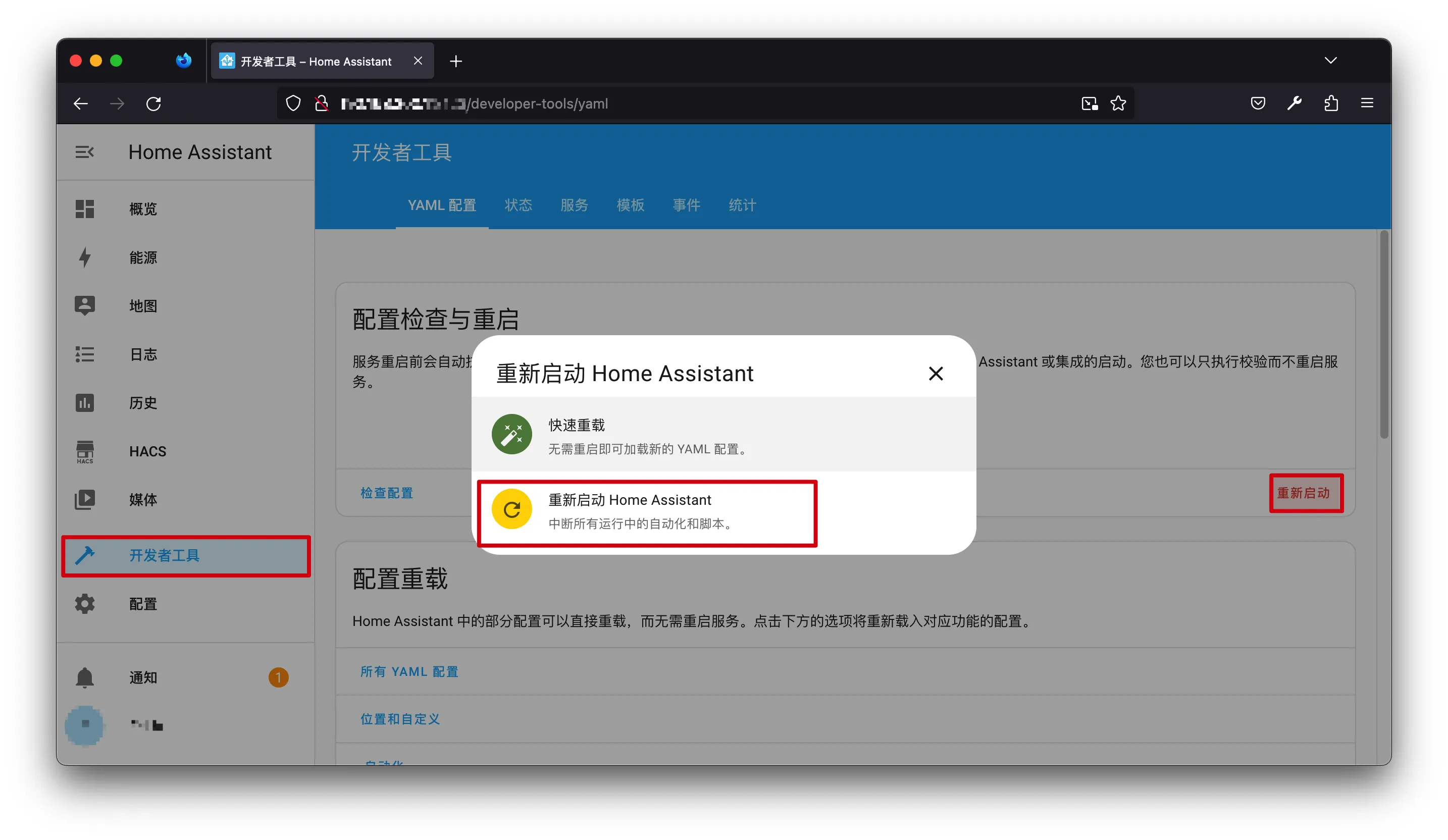Click the Home Assistant sidebar title
Viewport: 1448px width, 840px height.
(200, 152)
